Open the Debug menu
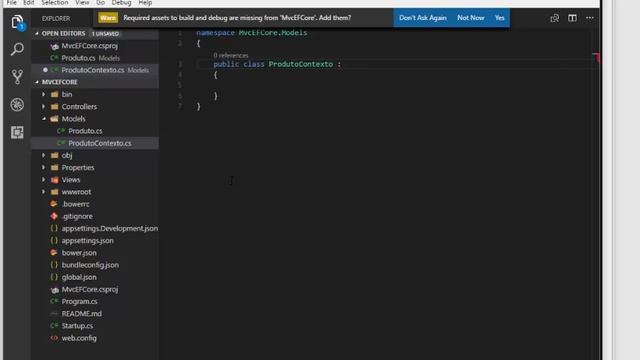Viewport: 640px width, 360px height. (121, 3)
